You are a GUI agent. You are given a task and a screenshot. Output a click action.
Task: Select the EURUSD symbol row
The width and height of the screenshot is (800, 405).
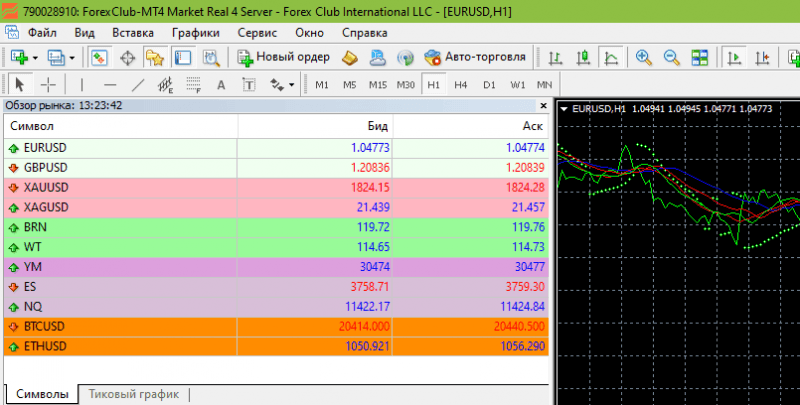point(276,148)
